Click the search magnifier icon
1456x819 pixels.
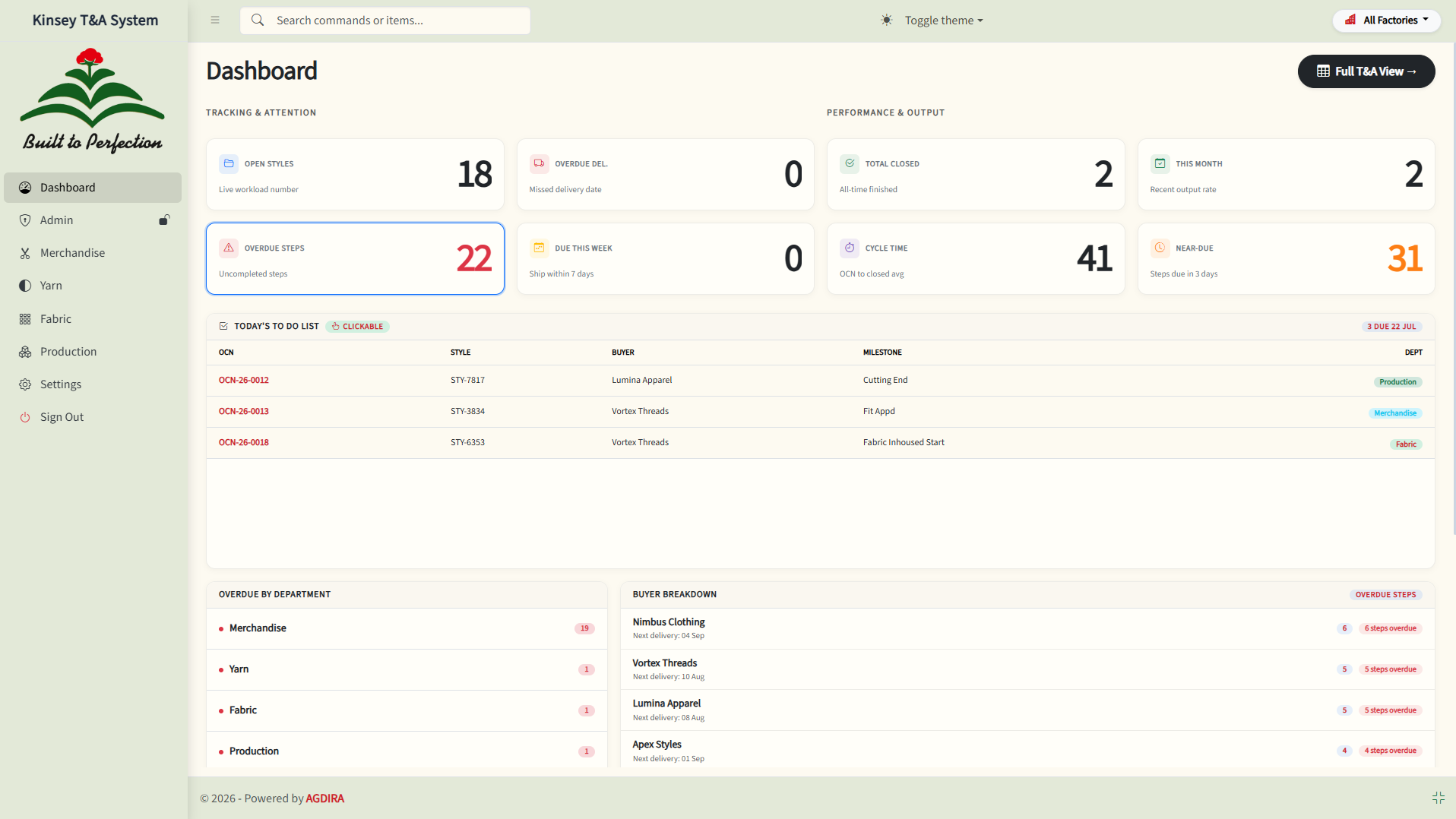point(258,20)
